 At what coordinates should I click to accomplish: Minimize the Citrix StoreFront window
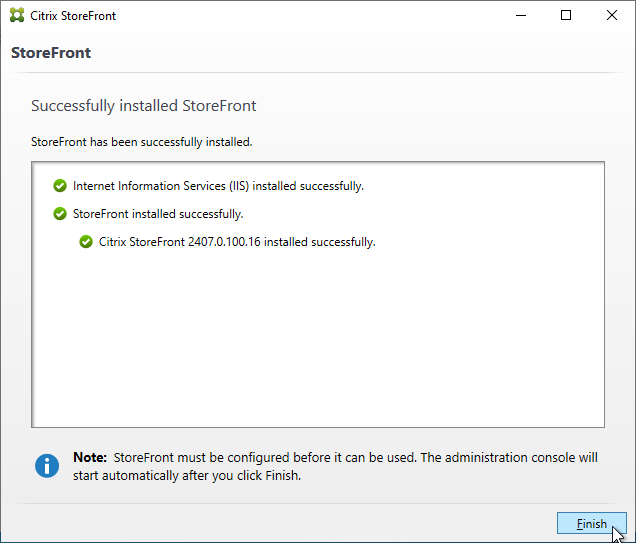click(520, 16)
